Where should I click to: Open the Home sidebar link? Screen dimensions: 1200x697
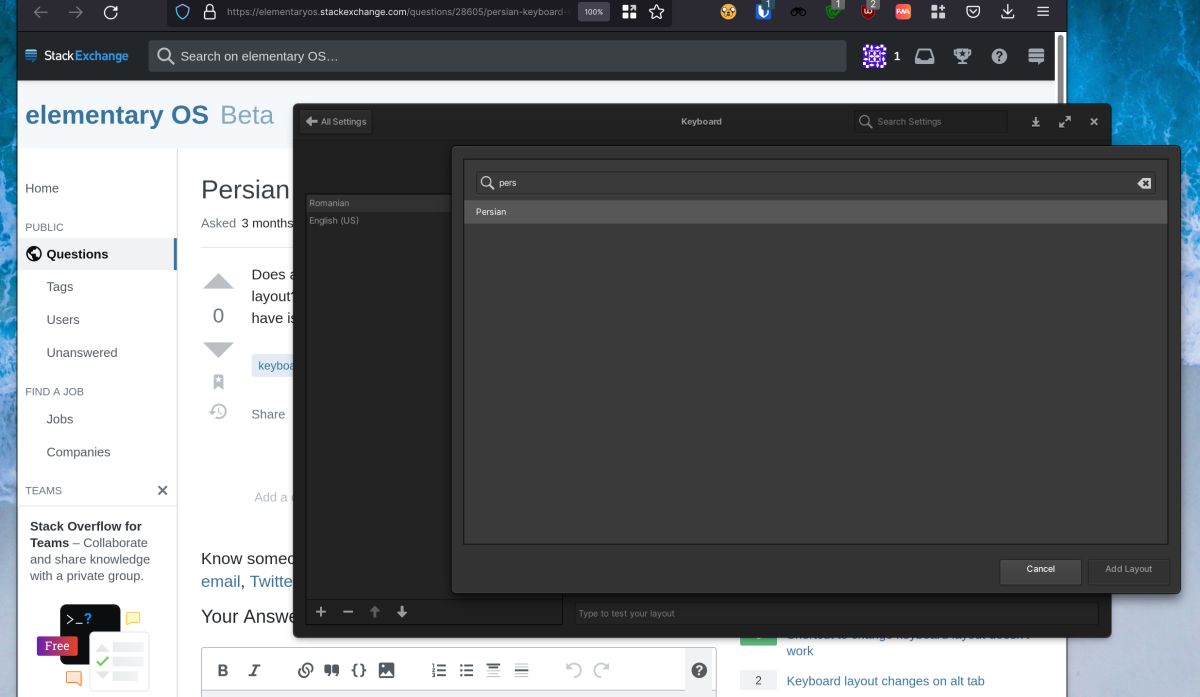point(42,188)
